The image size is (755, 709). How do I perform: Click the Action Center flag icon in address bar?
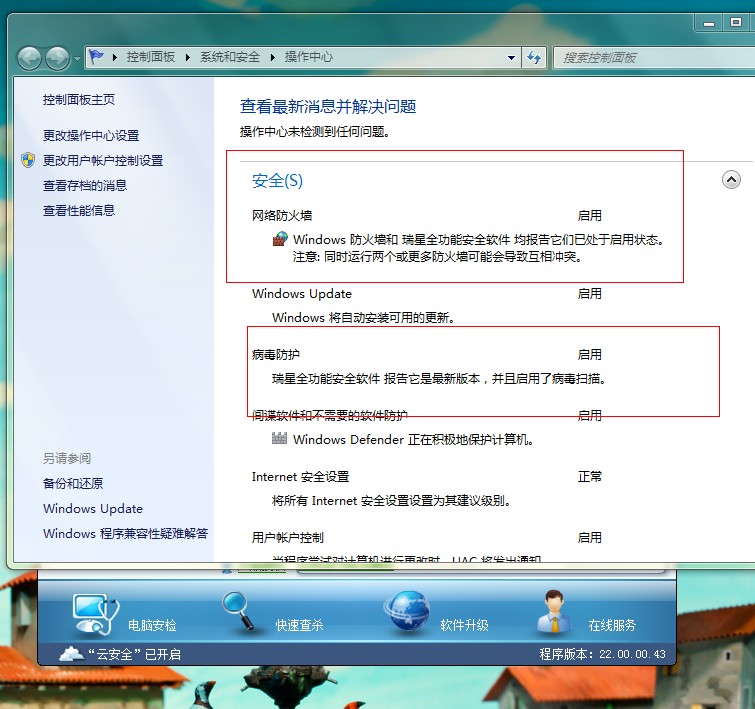pos(96,57)
